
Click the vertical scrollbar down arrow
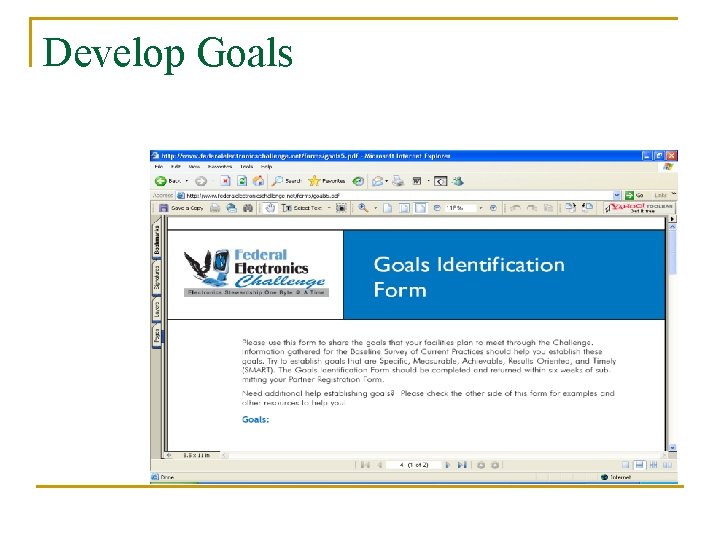coord(672,447)
